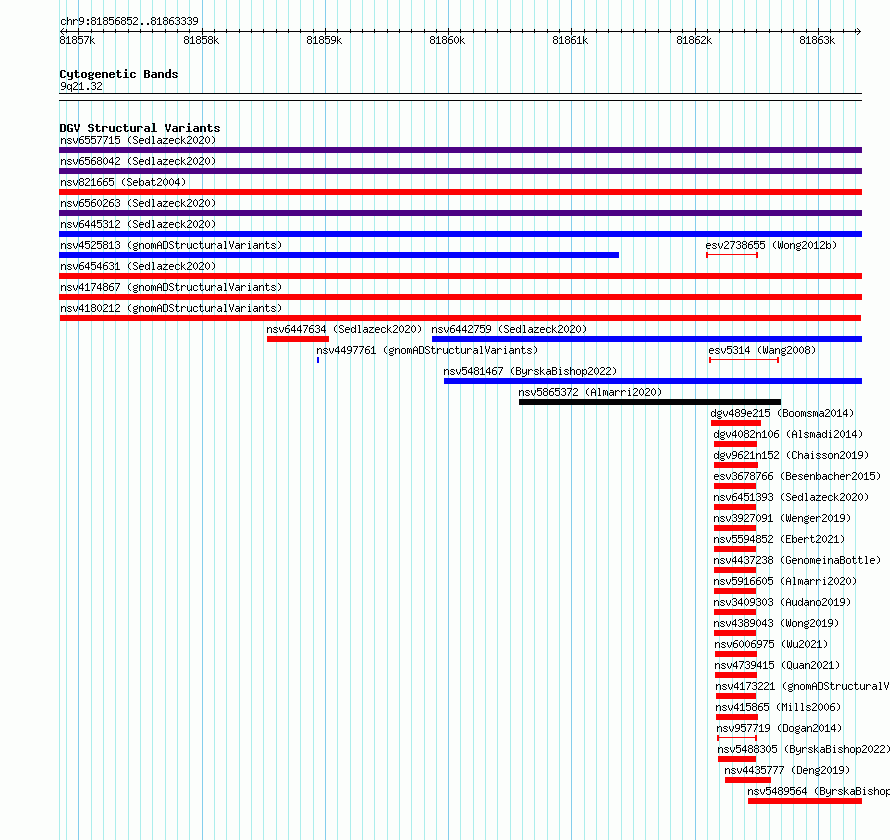The image size is (890, 840).
Task: Click nsv6442759 (Sedlazeck2020) label
Action: pos(509,329)
